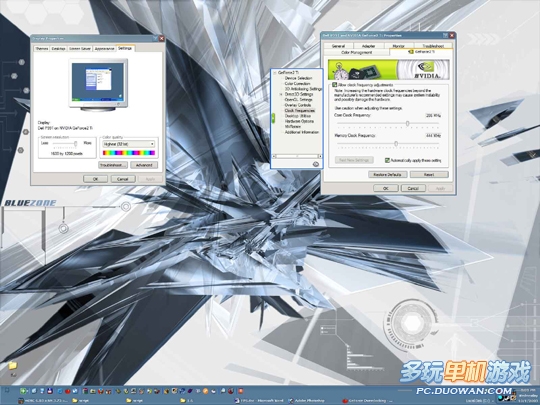Click the Restore Defaults button
Screen dimensions: 540x405
coord(387,175)
